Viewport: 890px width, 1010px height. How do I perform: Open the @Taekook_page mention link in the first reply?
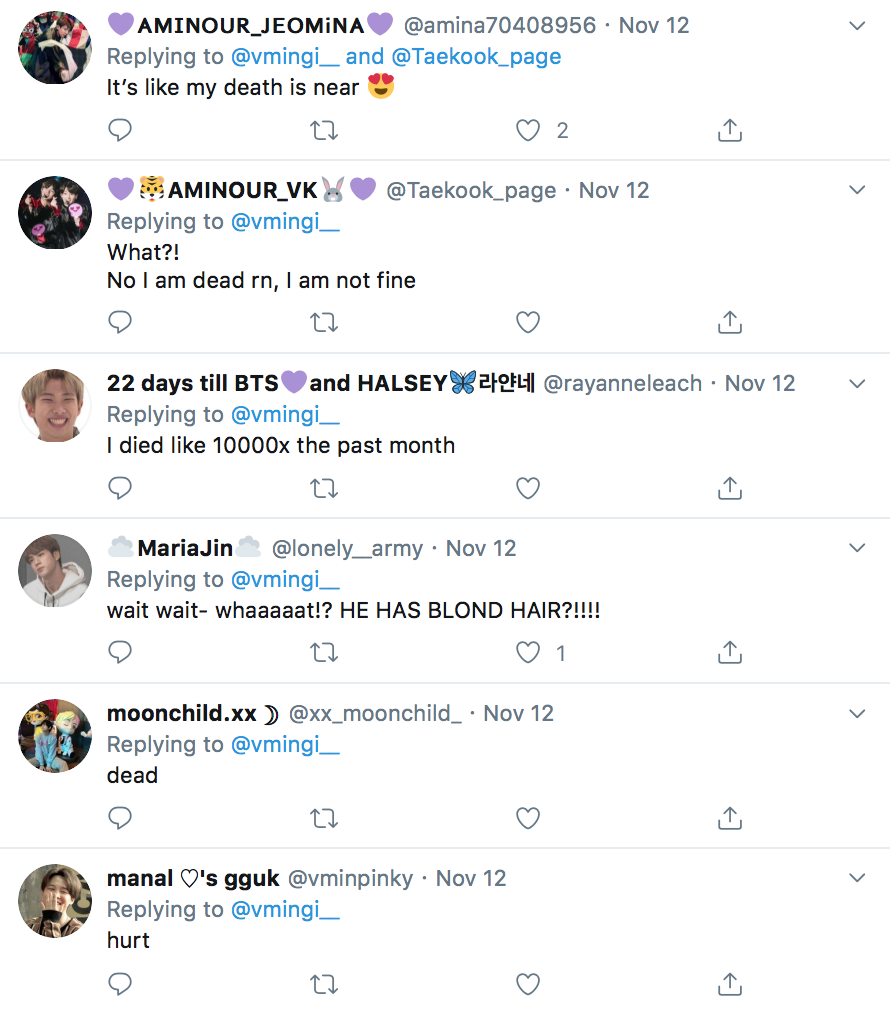point(476,57)
